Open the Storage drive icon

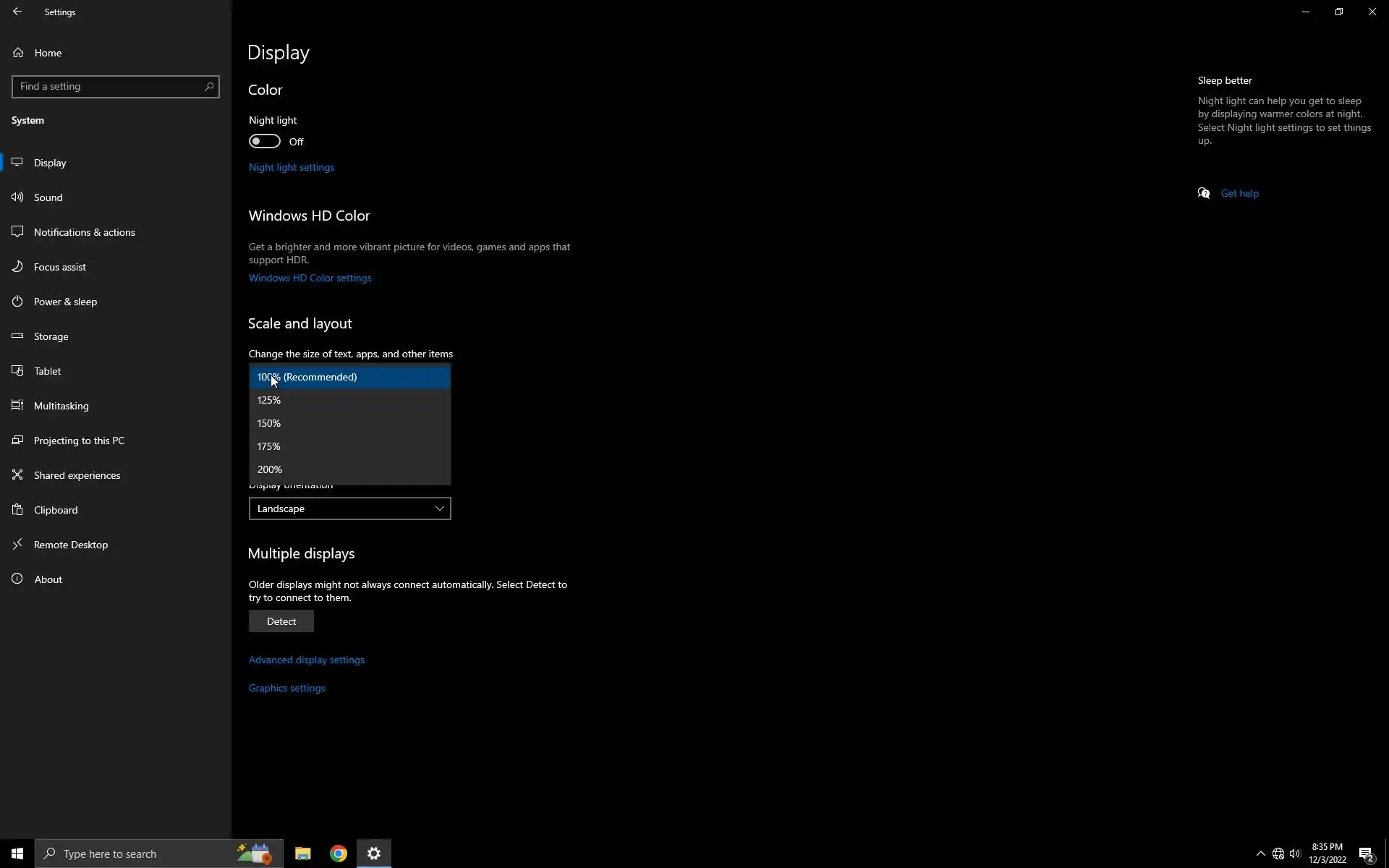pos(17,336)
